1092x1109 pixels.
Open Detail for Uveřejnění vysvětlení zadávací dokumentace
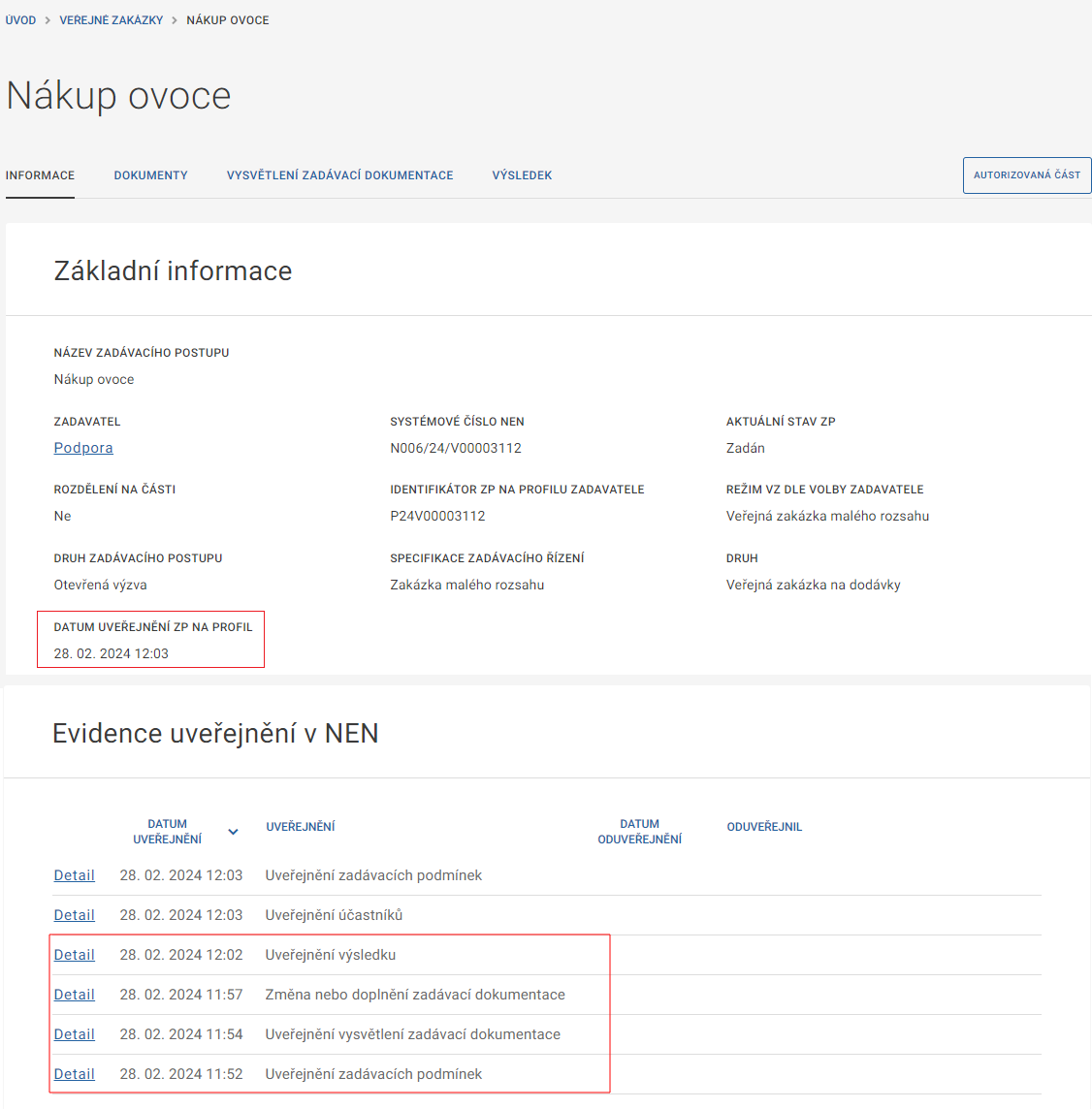[75, 1034]
